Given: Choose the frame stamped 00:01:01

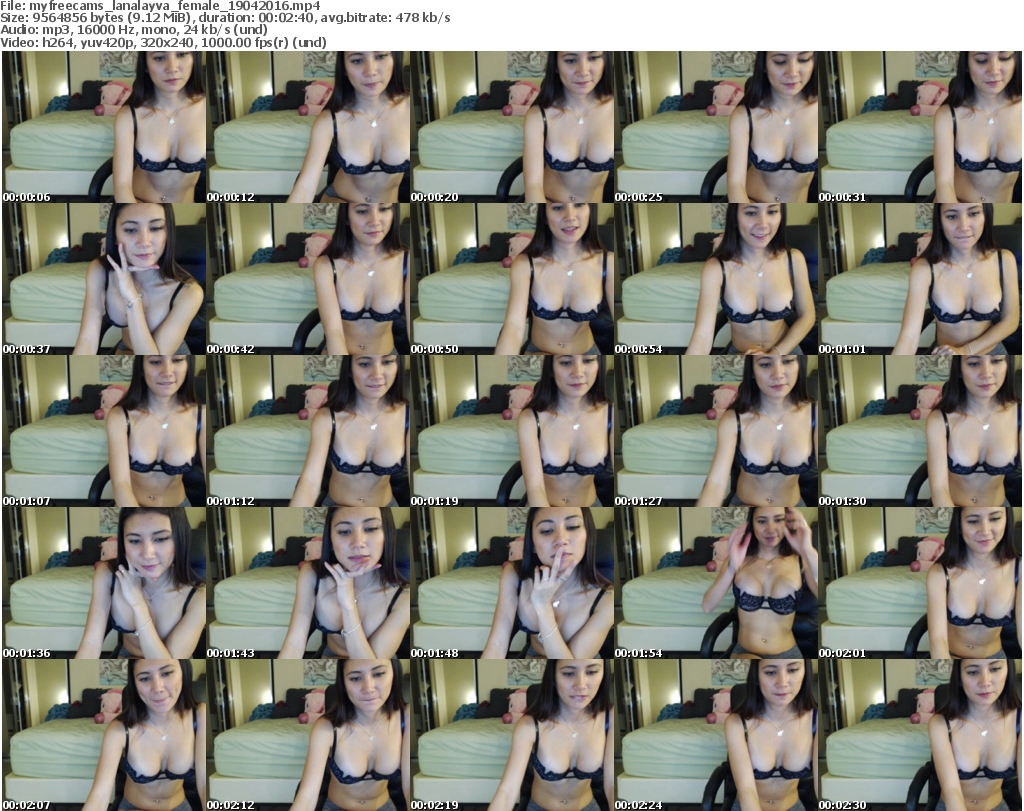Looking at the screenshot, I should [920, 279].
